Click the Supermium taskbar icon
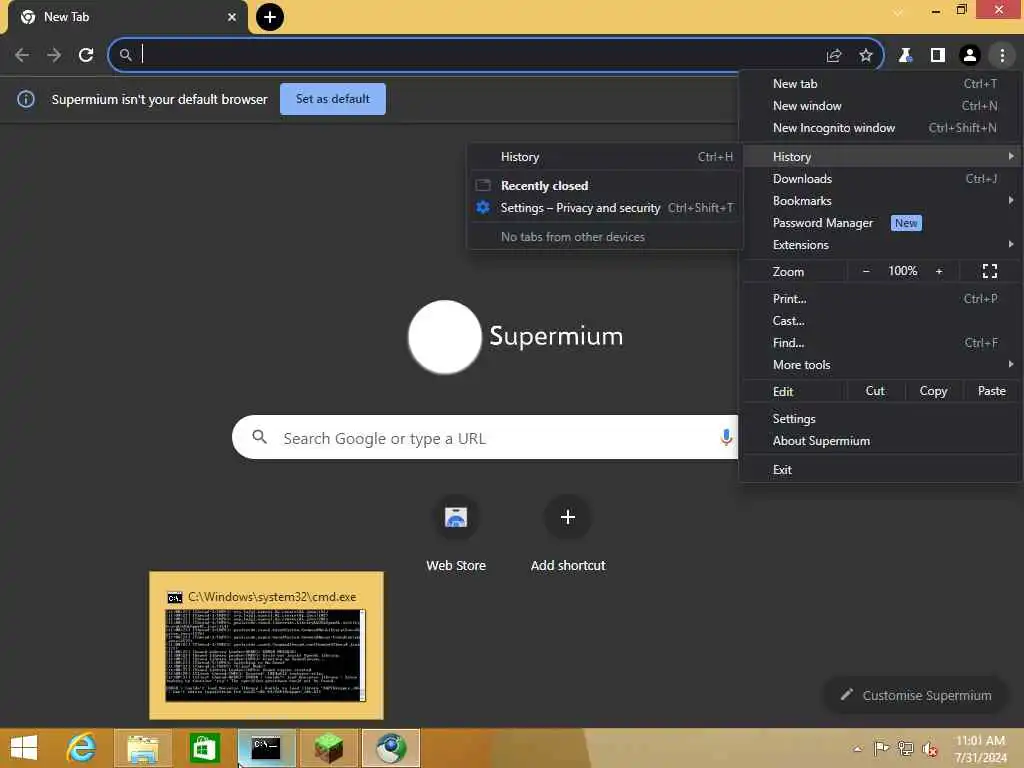Image resolution: width=1024 pixels, height=768 pixels. point(391,748)
